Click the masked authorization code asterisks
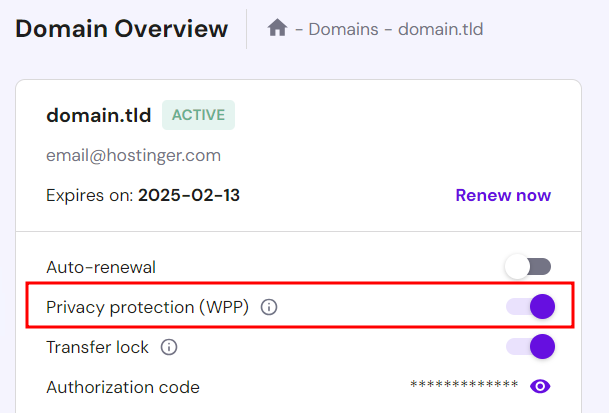Viewport: 609px width, 413px height. tap(464, 386)
